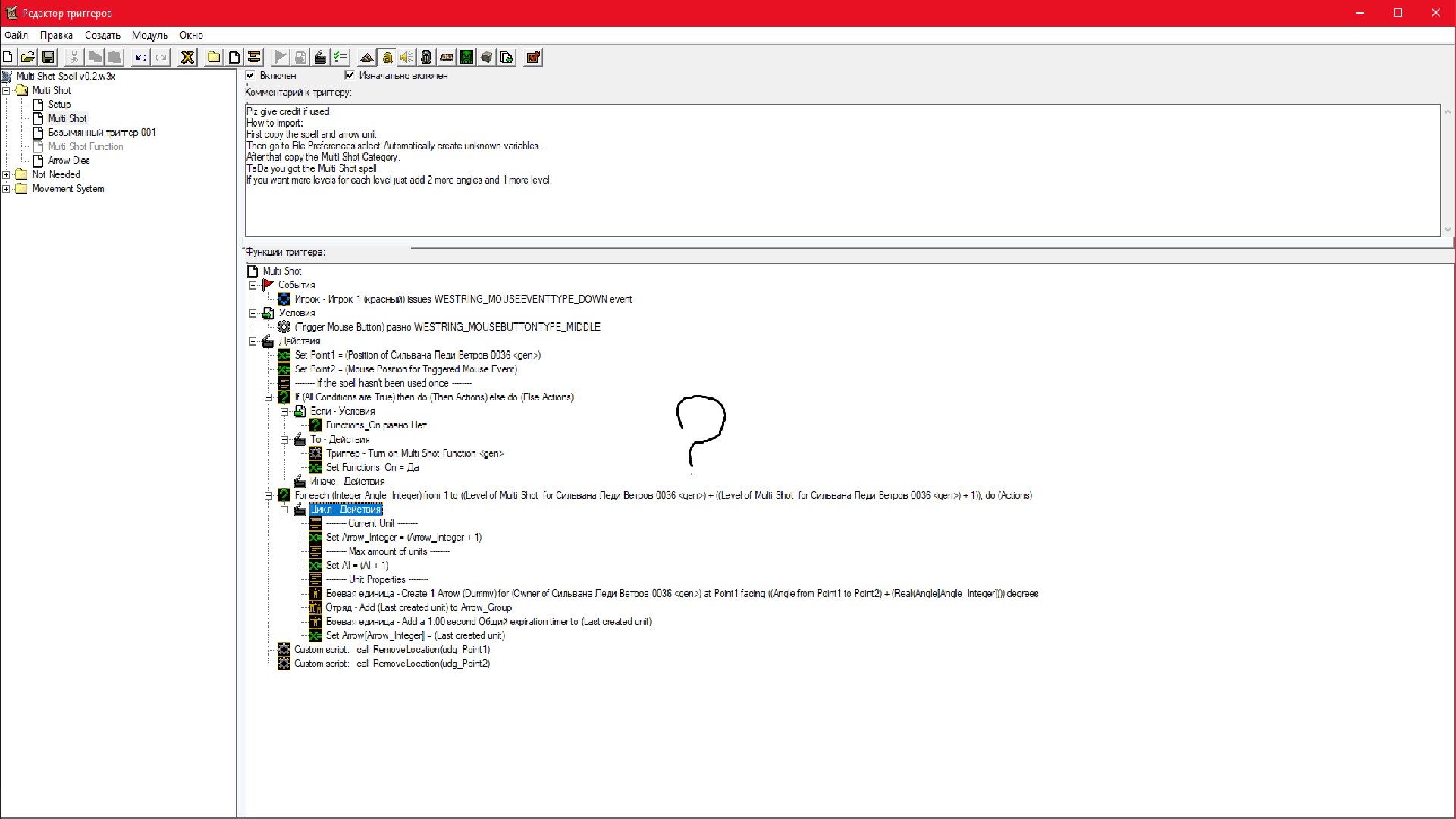
Task: Toggle the Изначально включен checkbox
Action: (350, 75)
